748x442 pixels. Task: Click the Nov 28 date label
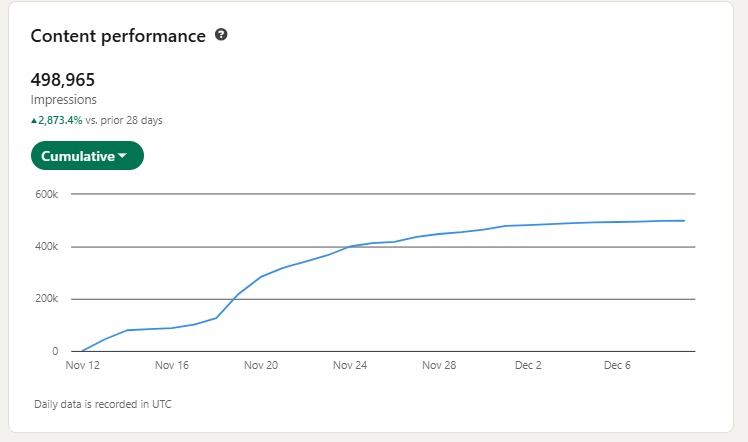(439, 366)
